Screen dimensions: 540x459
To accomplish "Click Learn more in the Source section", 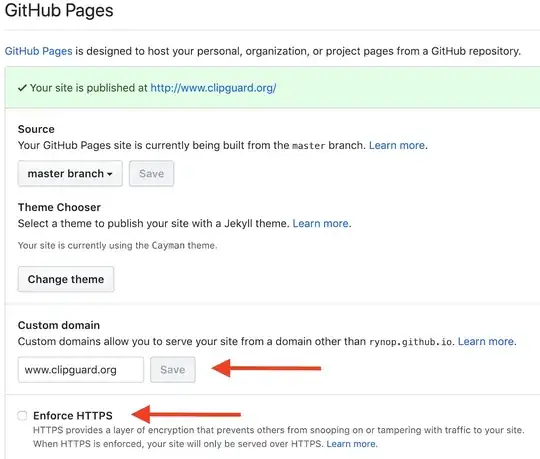I will pyautogui.click(x=397, y=145).
